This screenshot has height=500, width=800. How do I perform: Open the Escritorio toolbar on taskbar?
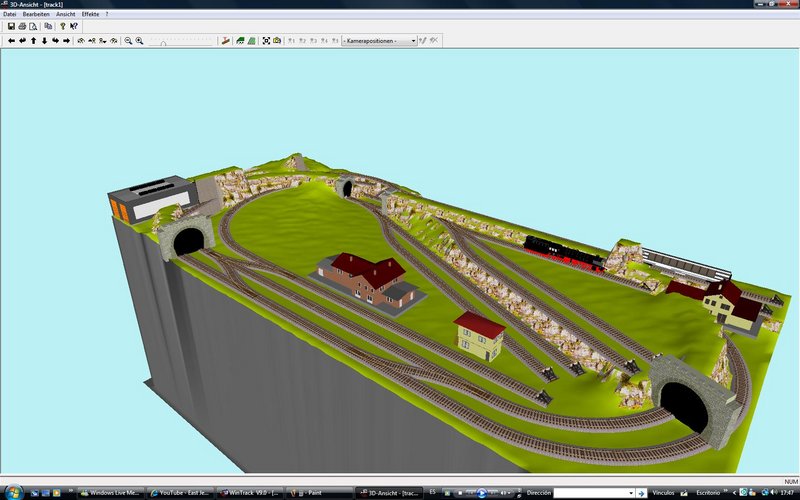(708, 493)
